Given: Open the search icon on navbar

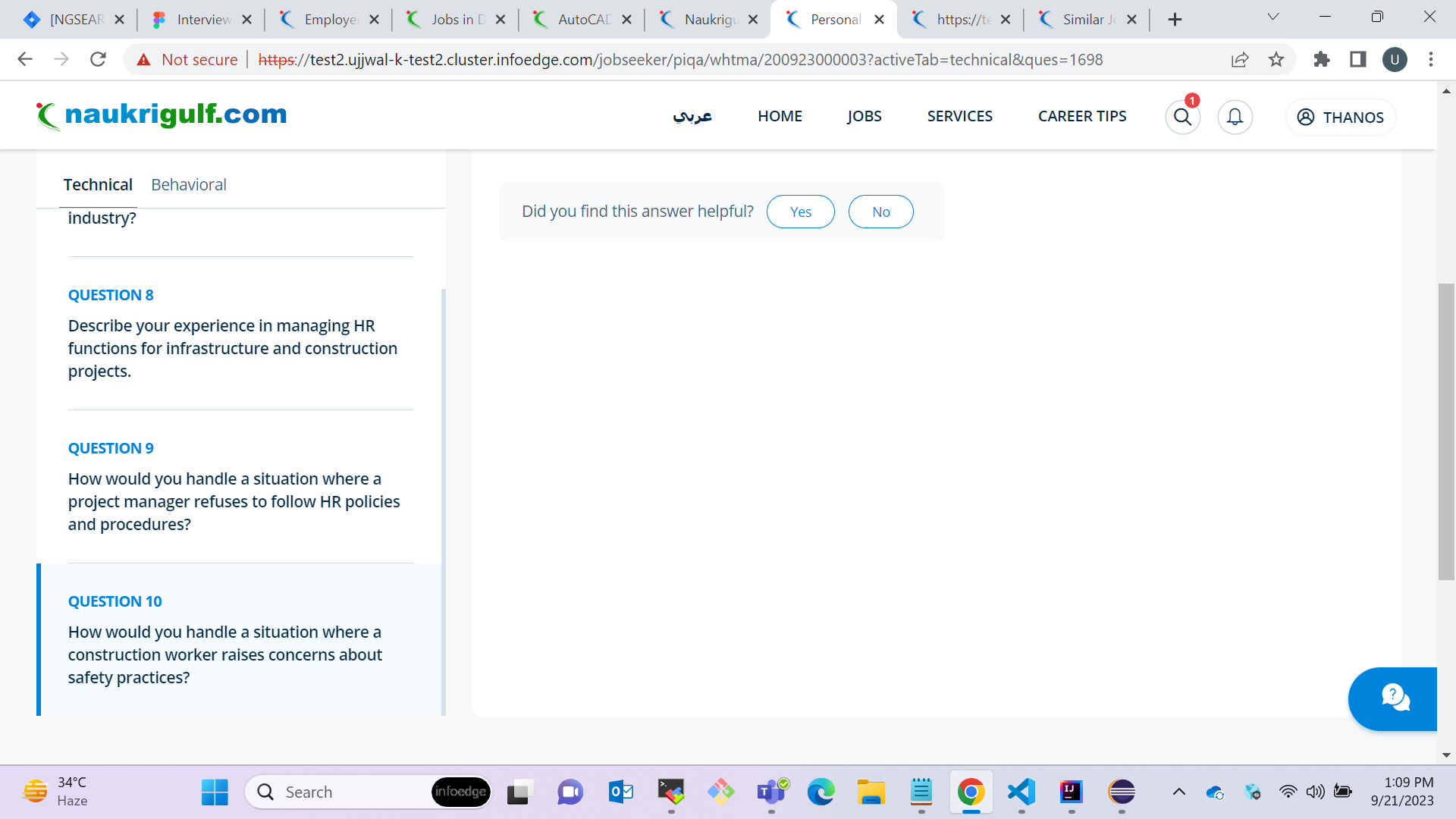Looking at the screenshot, I should (x=1183, y=117).
